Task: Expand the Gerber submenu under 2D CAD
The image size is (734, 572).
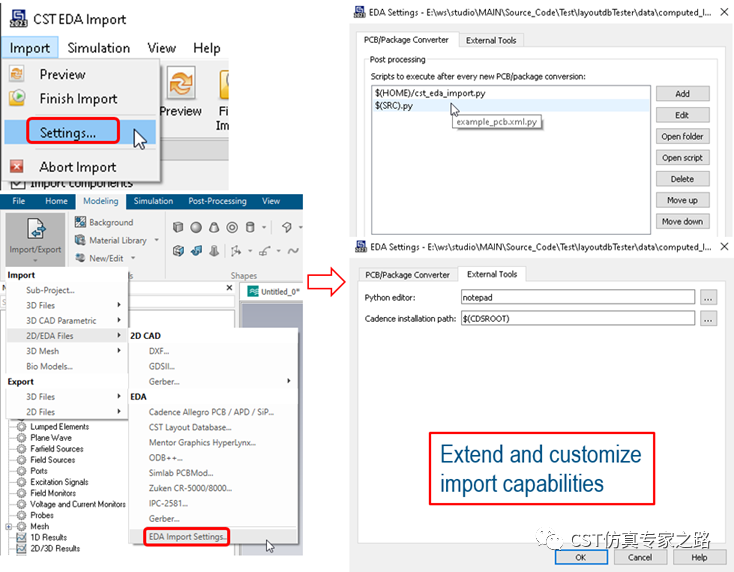Action: [x=289, y=381]
